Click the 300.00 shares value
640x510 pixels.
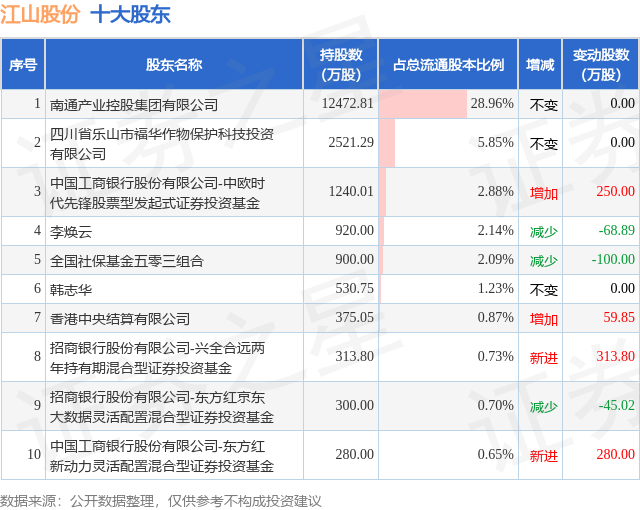click(354, 405)
